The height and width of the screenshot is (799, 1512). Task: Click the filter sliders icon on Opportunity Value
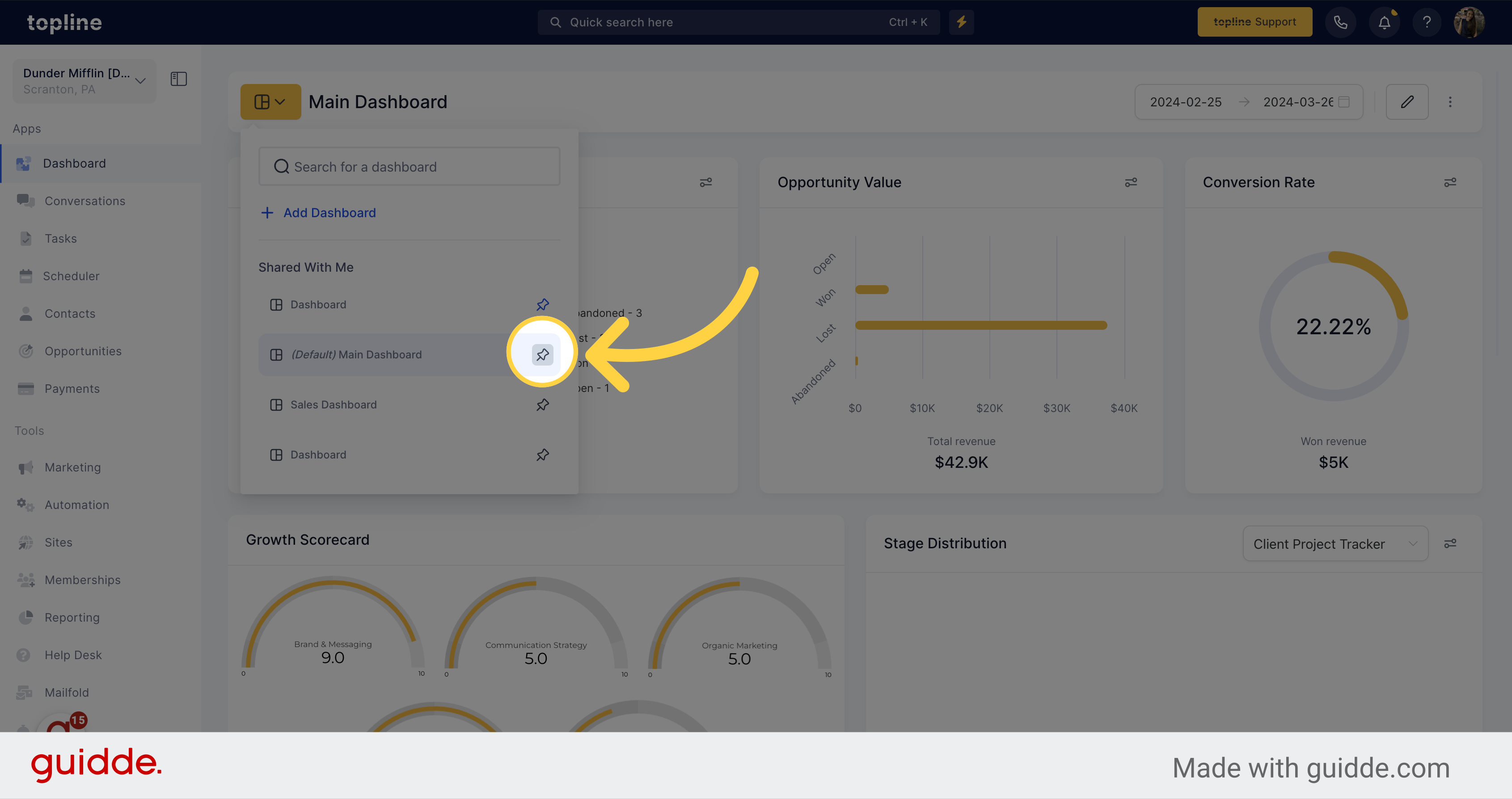(x=1131, y=182)
